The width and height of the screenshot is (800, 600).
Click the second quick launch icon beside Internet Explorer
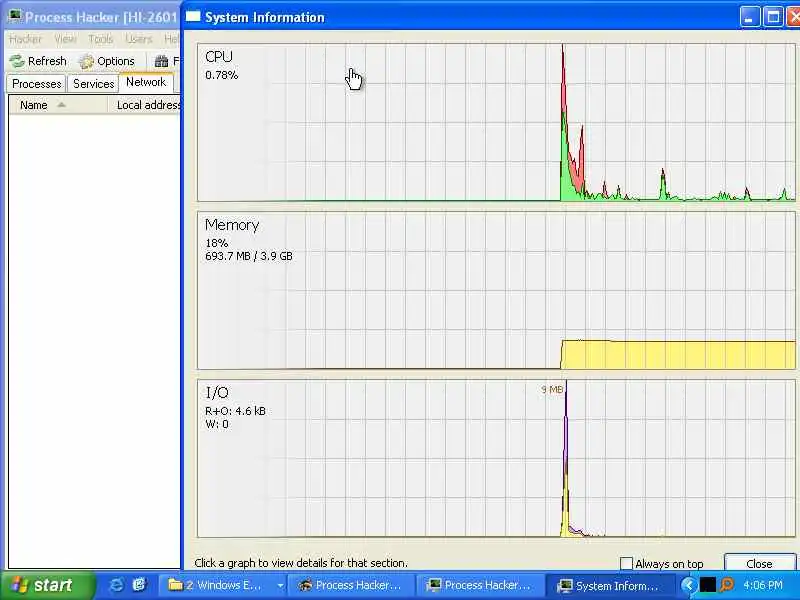[x=139, y=585]
